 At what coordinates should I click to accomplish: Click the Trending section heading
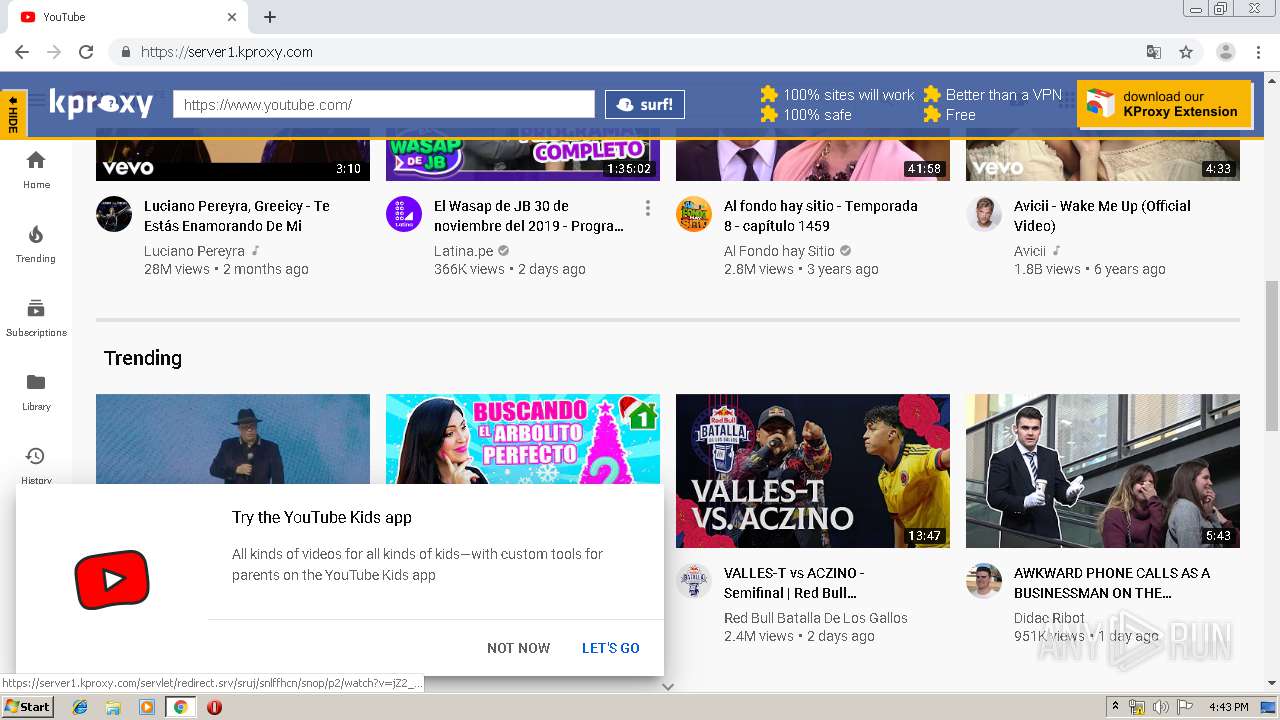point(143,358)
